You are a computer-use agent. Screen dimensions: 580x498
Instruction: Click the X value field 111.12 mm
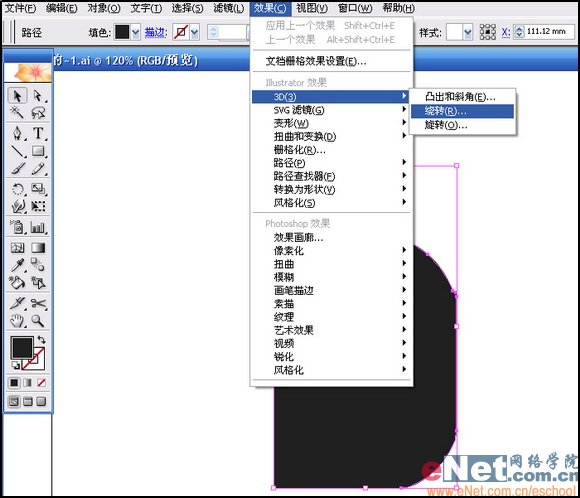pos(549,32)
